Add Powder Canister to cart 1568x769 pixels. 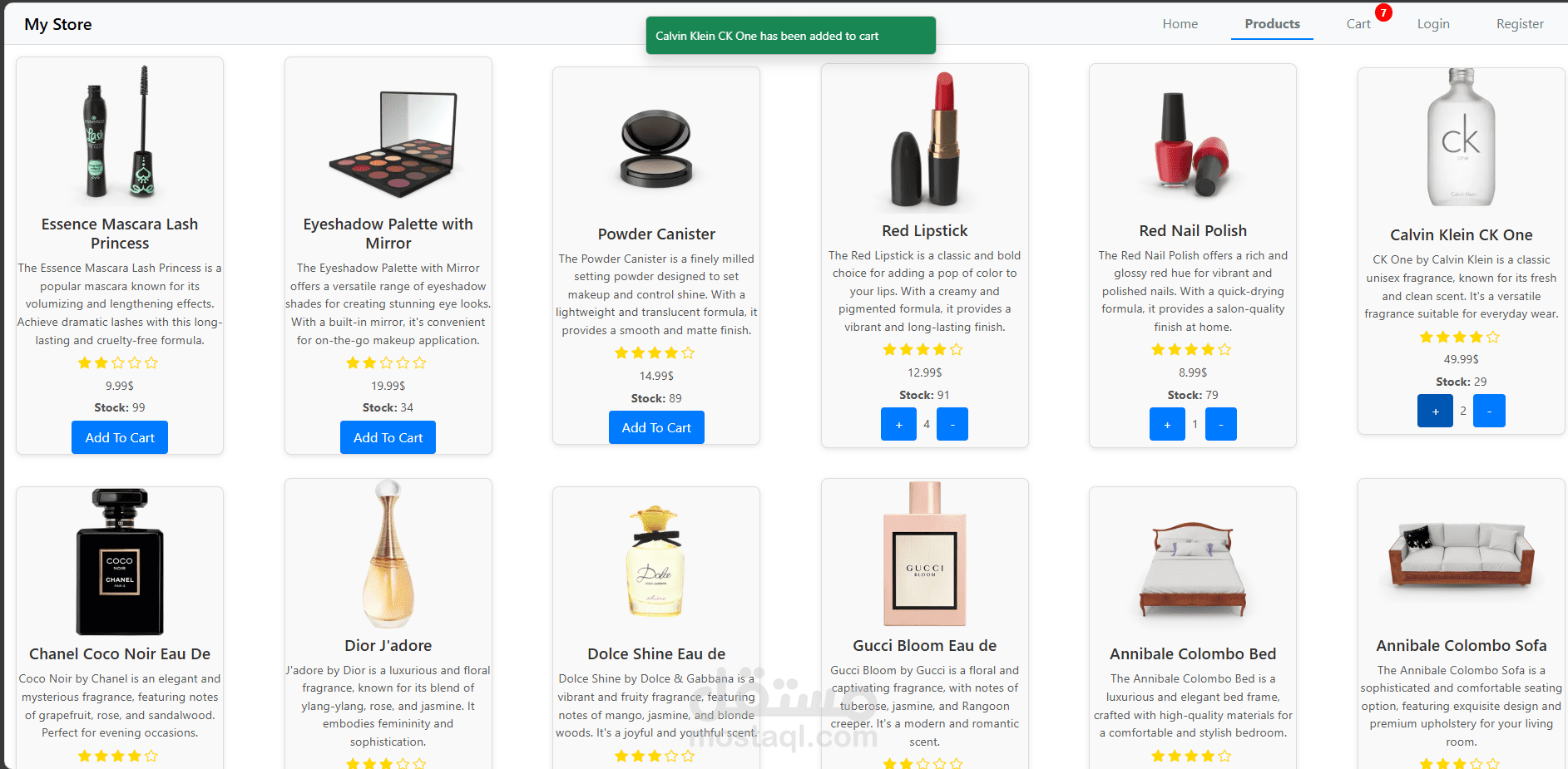[x=656, y=427]
